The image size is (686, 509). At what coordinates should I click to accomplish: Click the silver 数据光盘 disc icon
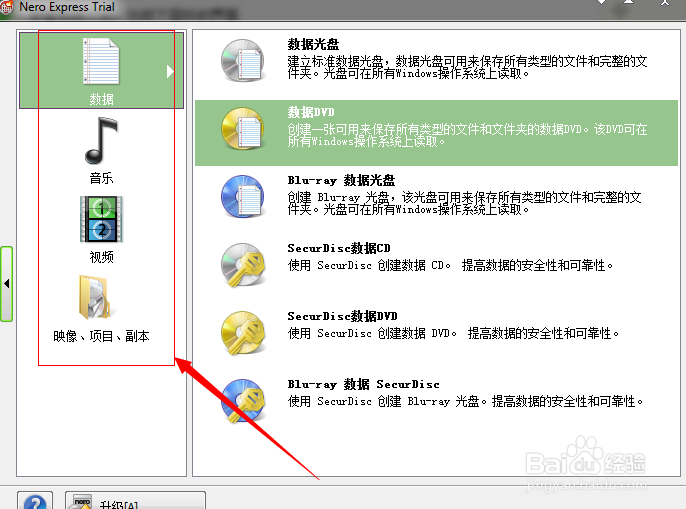[243, 60]
